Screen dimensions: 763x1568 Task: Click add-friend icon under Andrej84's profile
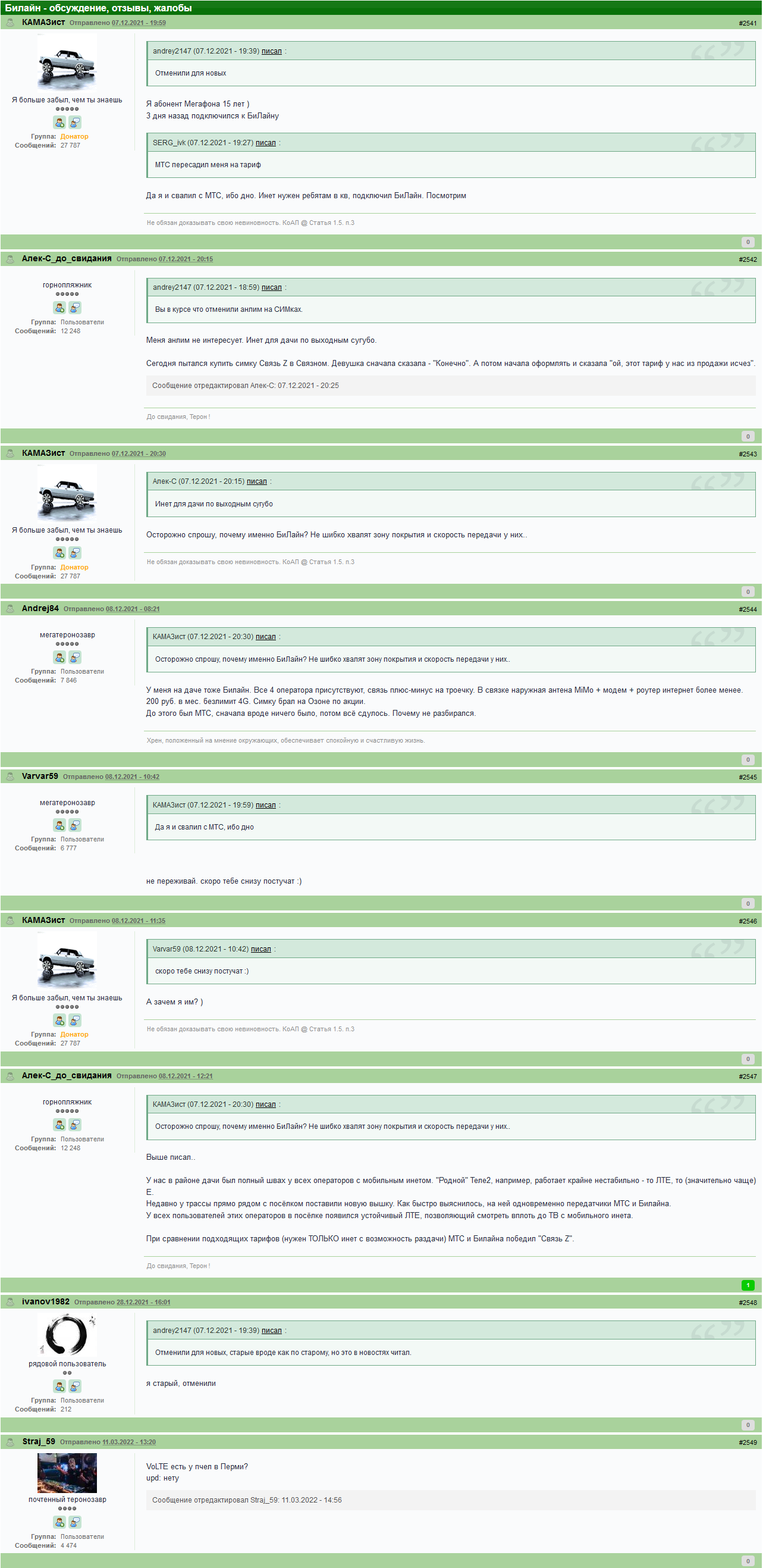(59, 658)
